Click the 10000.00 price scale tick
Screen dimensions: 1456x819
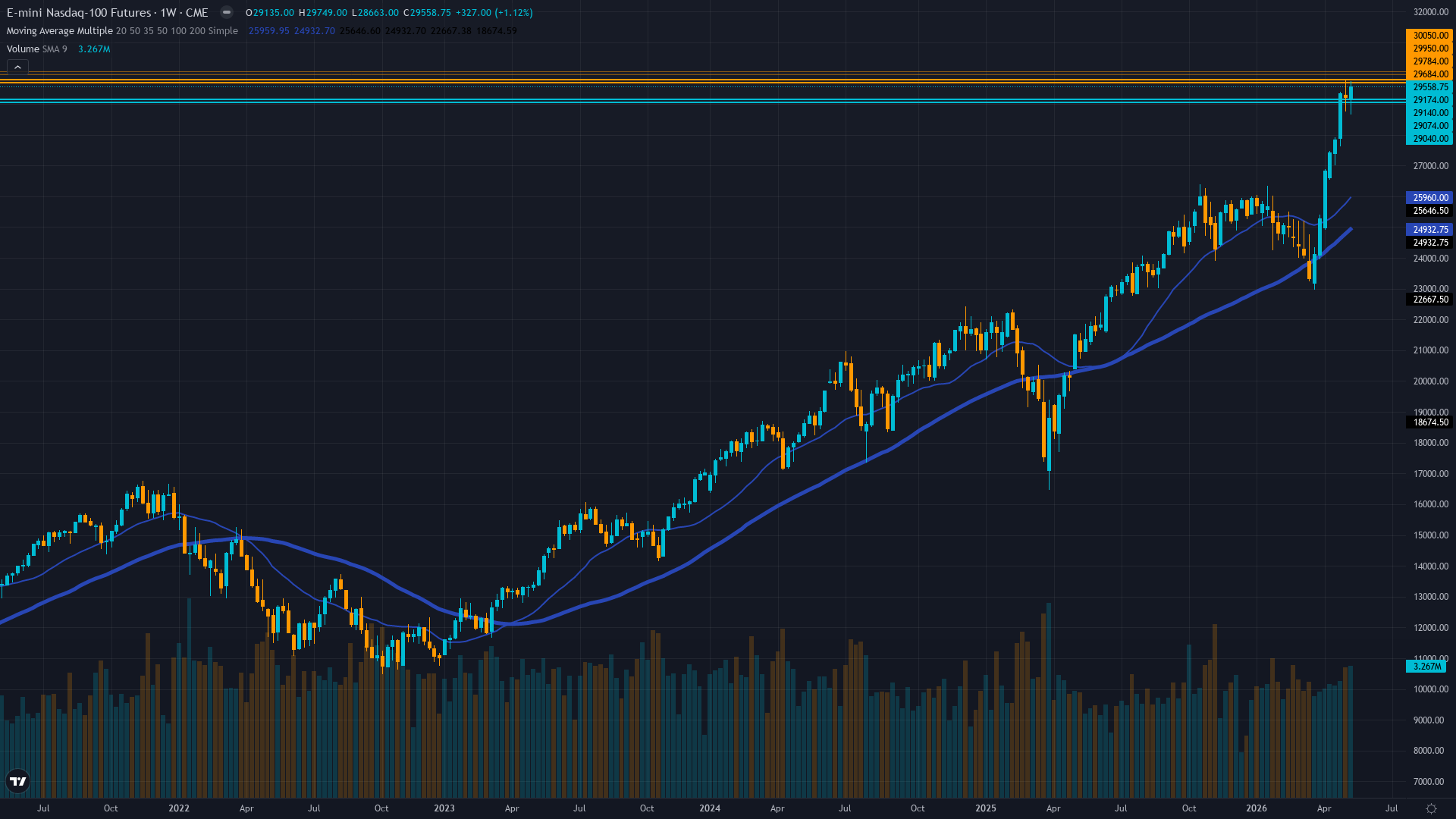tap(1430, 689)
